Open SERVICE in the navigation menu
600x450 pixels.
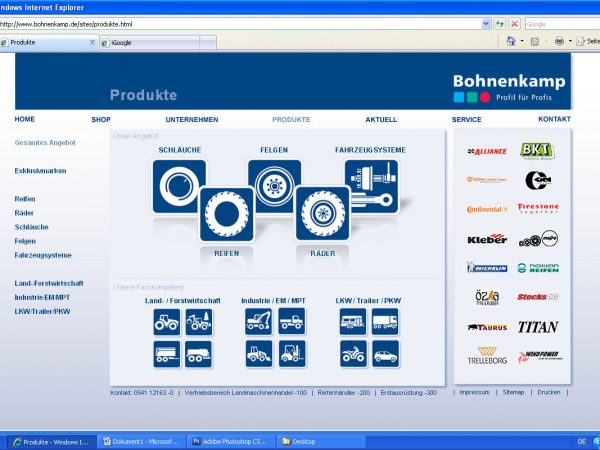466,119
